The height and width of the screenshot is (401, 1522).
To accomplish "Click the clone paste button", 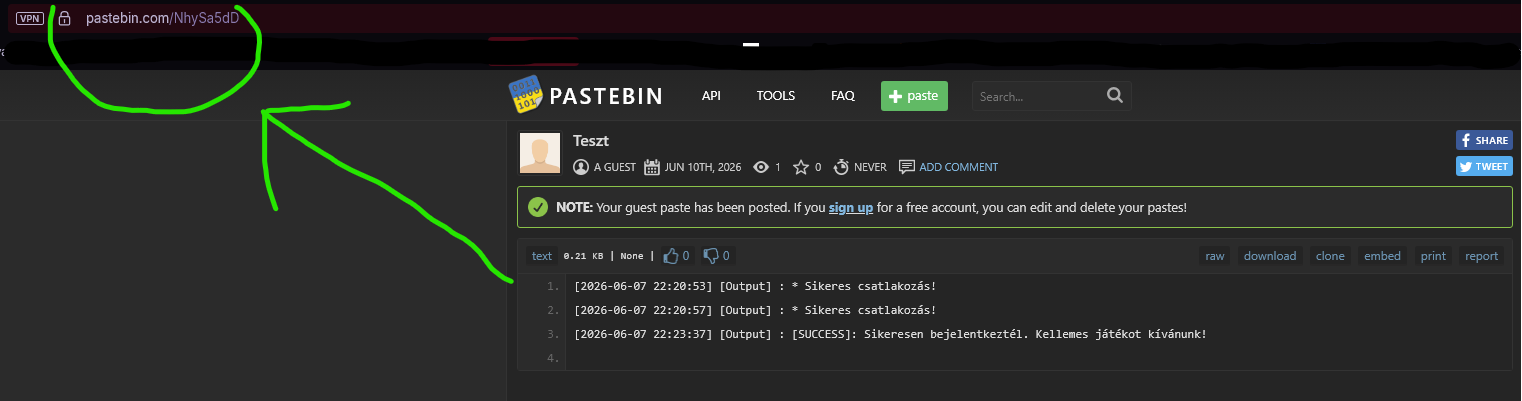I will click(x=1330, y=256).
